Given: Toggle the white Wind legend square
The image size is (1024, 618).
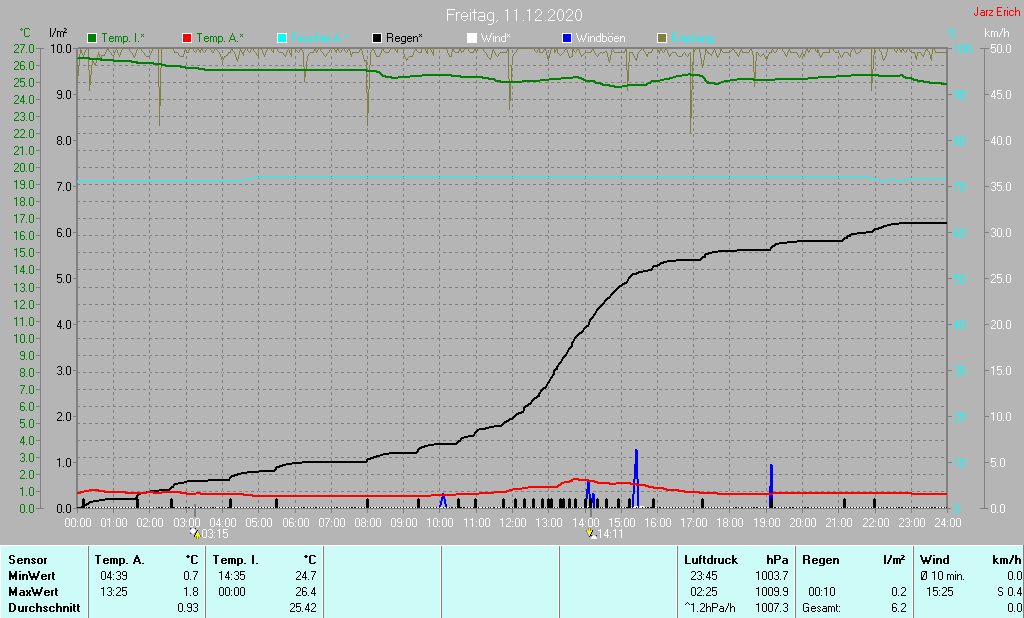Looking at the screenshot, I should [472, 38].
